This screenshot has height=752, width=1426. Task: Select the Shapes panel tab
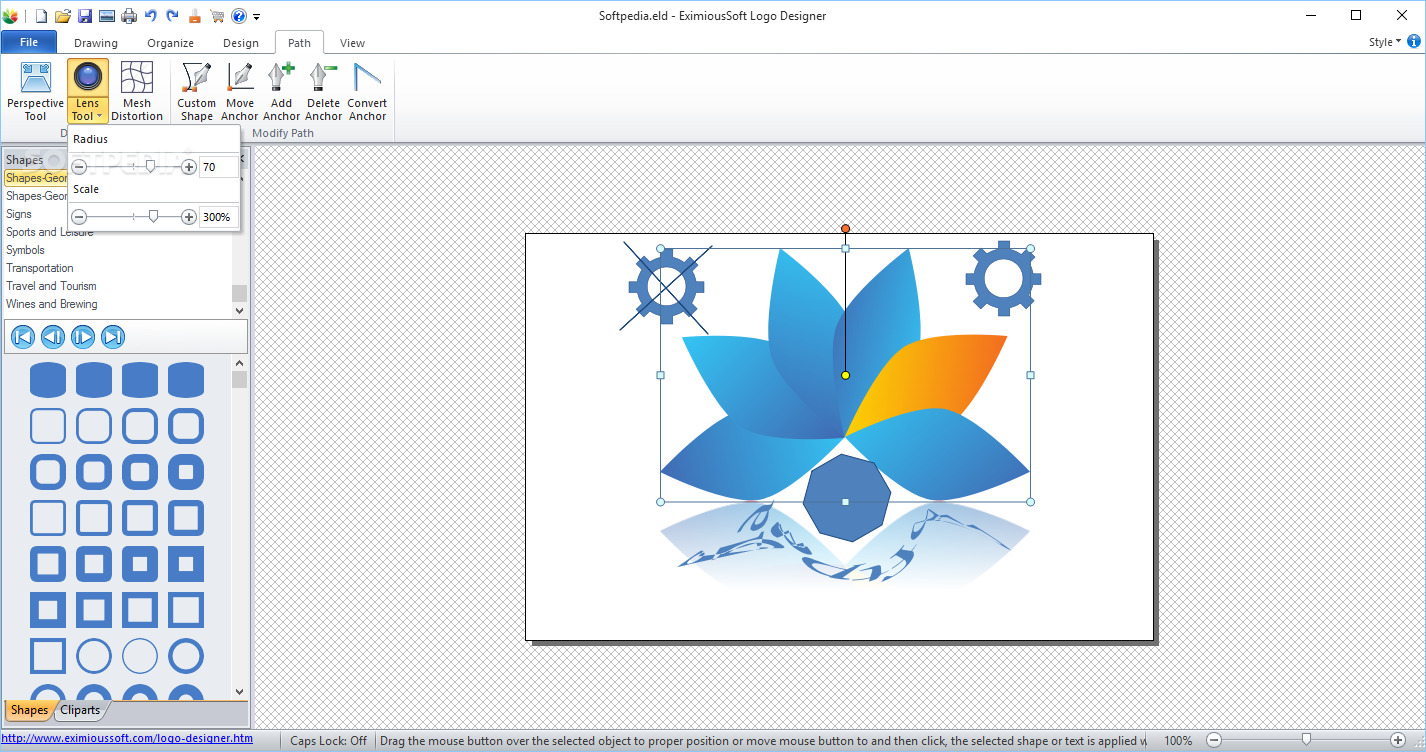(29, 710)
